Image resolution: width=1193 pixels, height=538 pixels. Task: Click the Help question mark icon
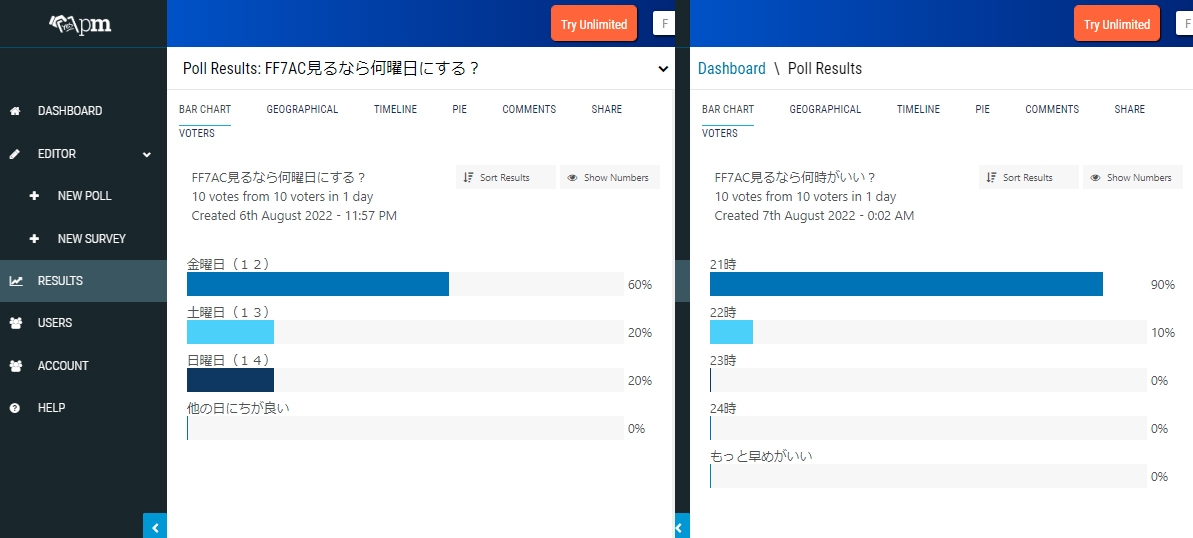(x=15, y=408)
